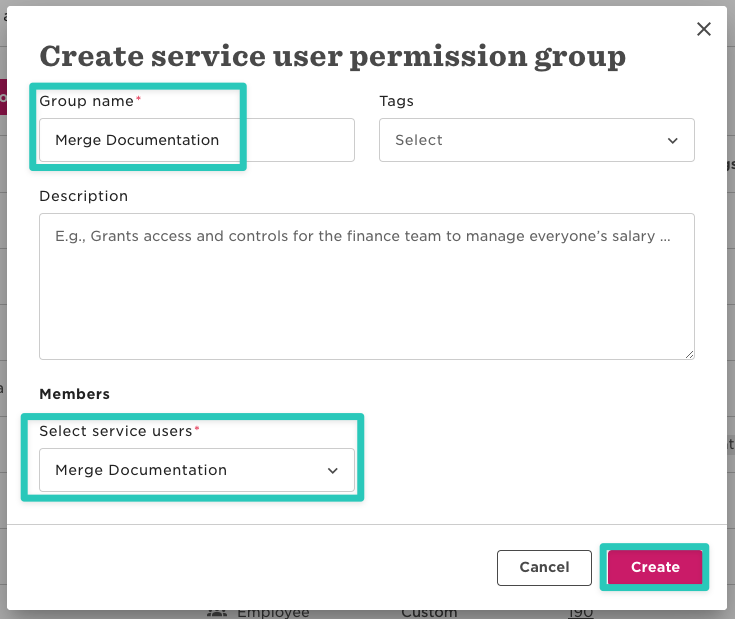Image resolution: width=735 pixels, height=619 pixels.
Task: Click the Select service users label
Action: (115, 431)
